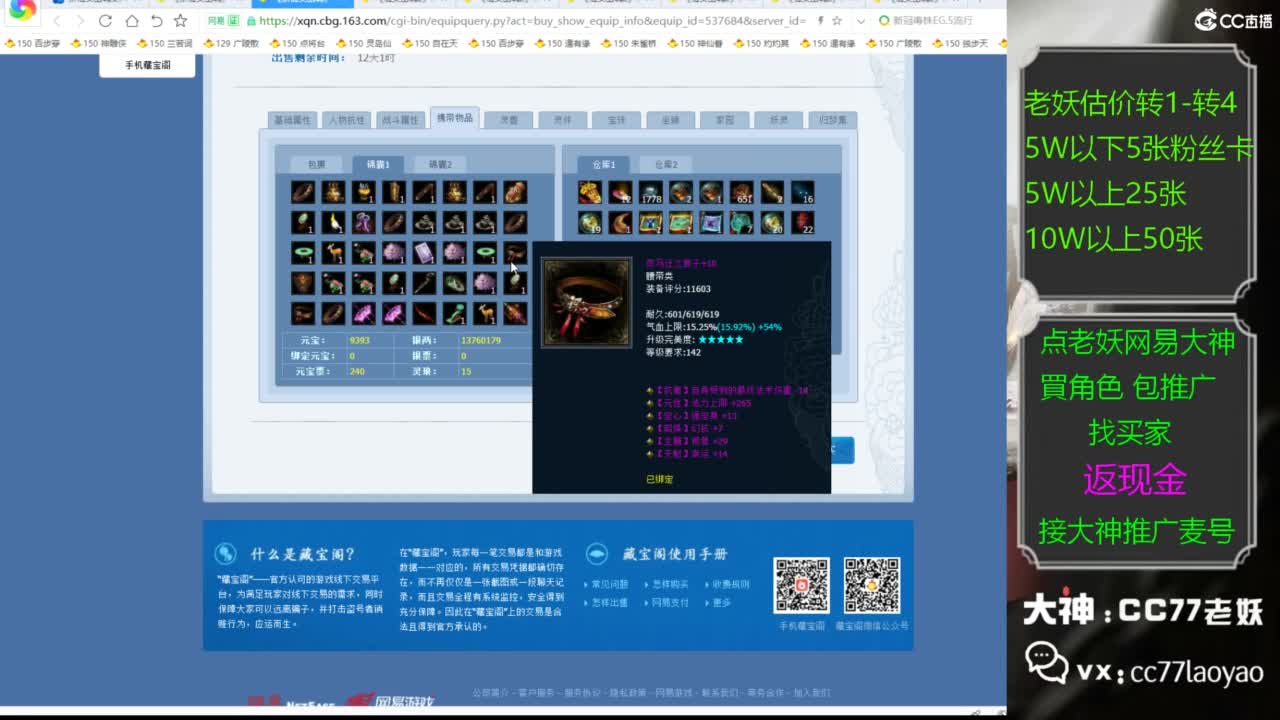Click the 手机藏宝阁 floating button
Viewport: 1280px width, 720px height.
[147, 65]
